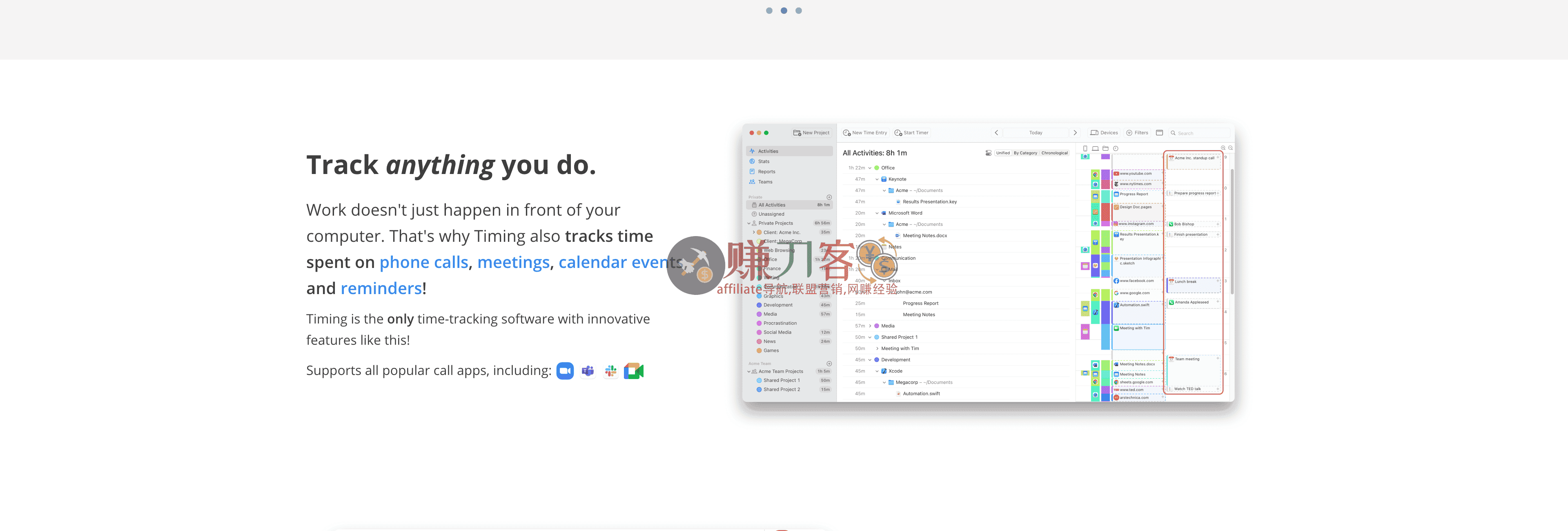This screenshot has width=1568, height=531.
Task: Click the middle carousel dot
Action: [784, 10]
